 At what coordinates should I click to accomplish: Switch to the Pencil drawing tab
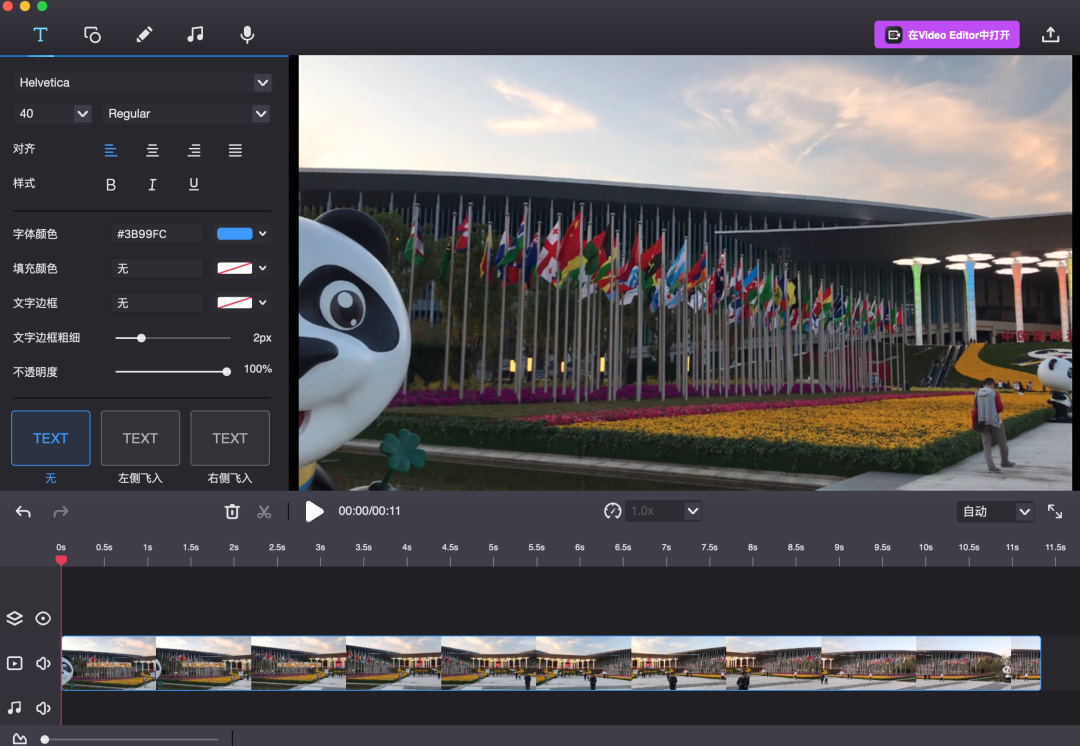(144, 34)
